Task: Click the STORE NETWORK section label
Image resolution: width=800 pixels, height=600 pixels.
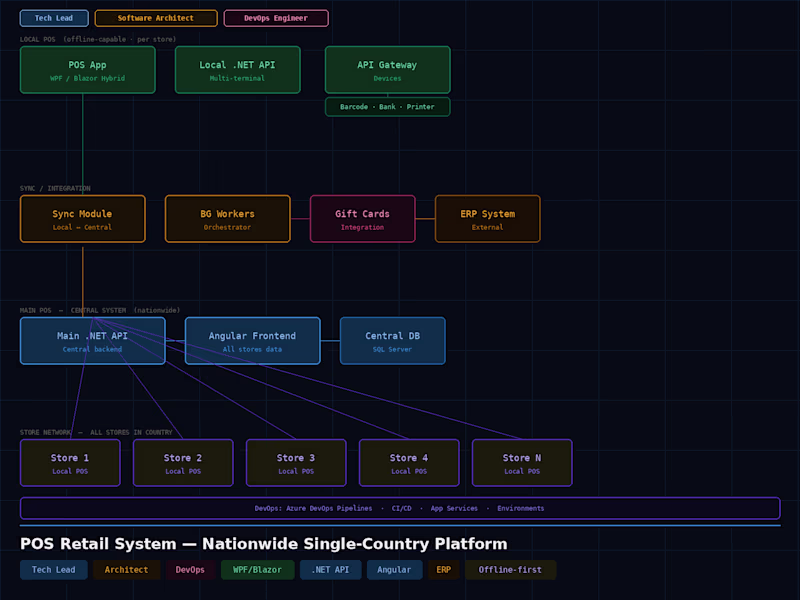Action: coord(96,432)
